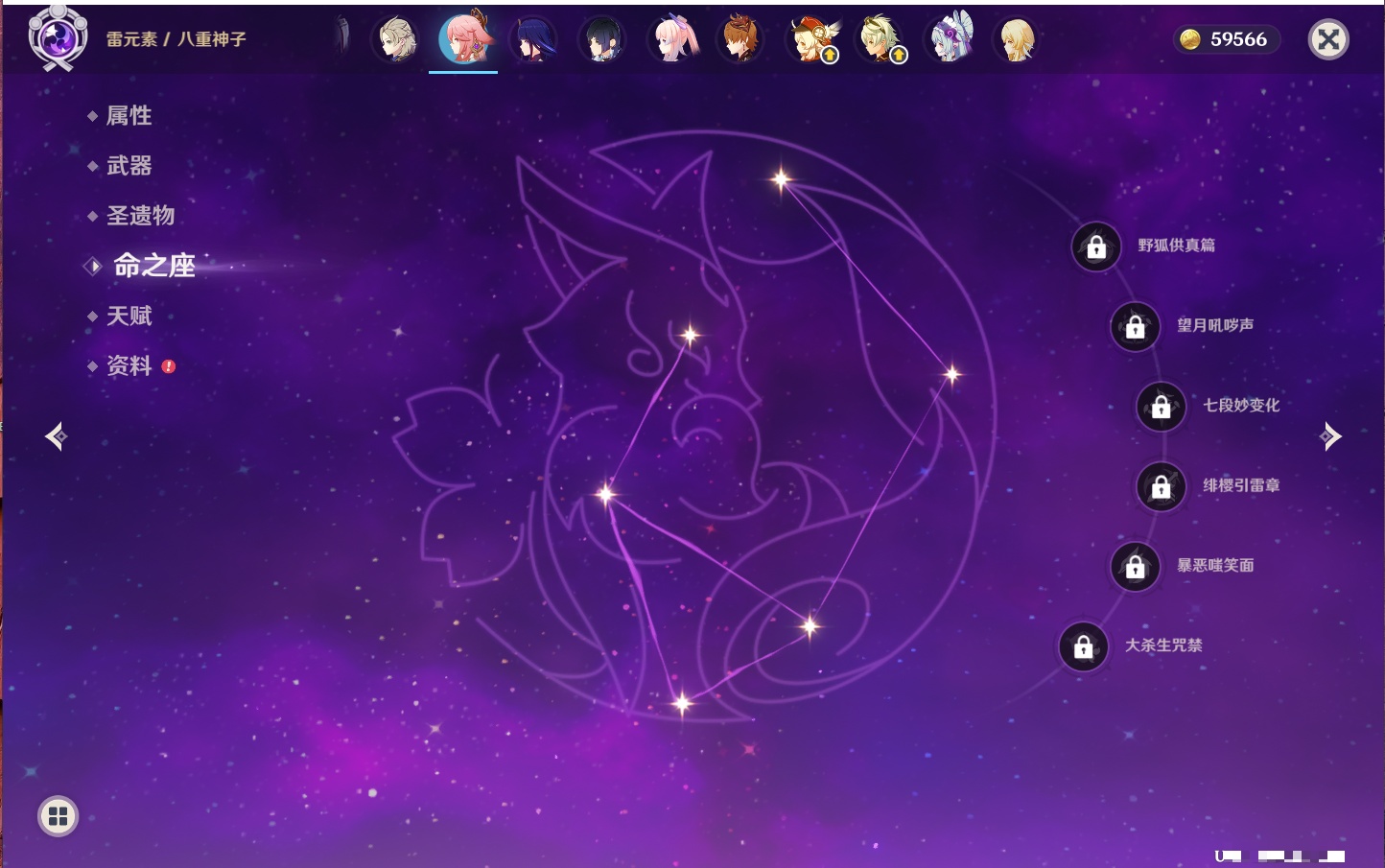This screenshot has height=868, width=1385.
Task: Select the highlighted pink-haired Yae Miko portrait
Action: pos(464,38)
